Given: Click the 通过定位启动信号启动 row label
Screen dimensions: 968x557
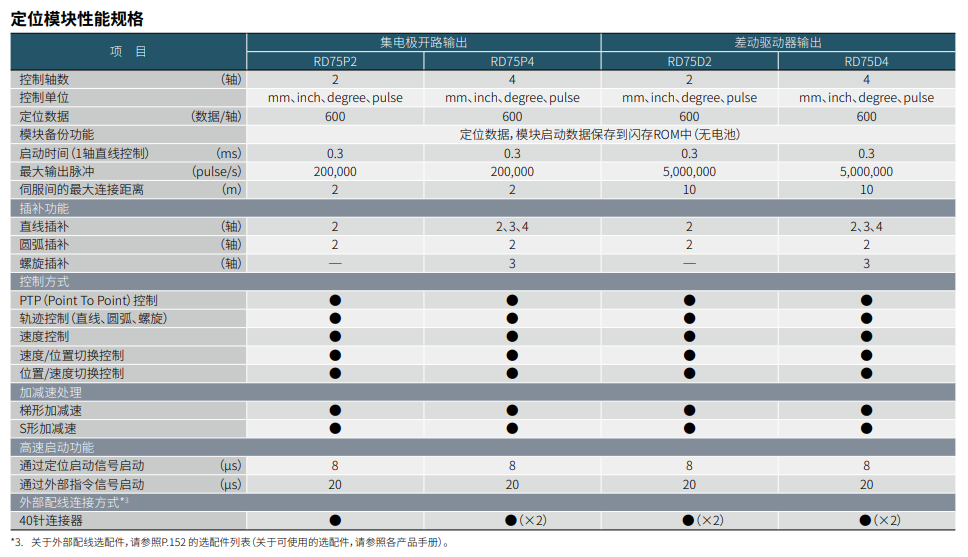Looking at the screenshot, I should [81, 466].
